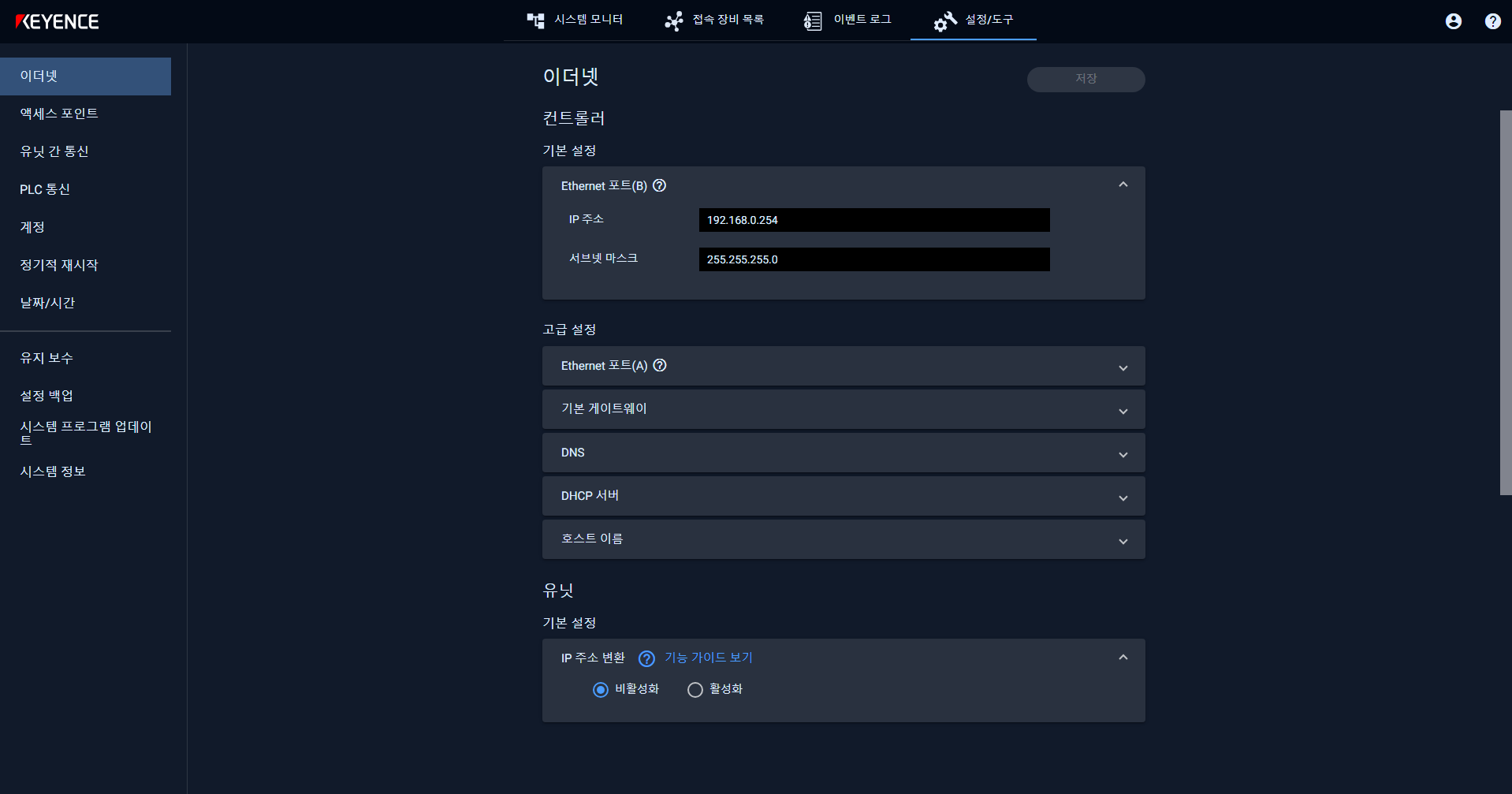1512x794 pixels.
Task: Click the 접속 장비 목록 network icon
Action: tap(674, 21)
